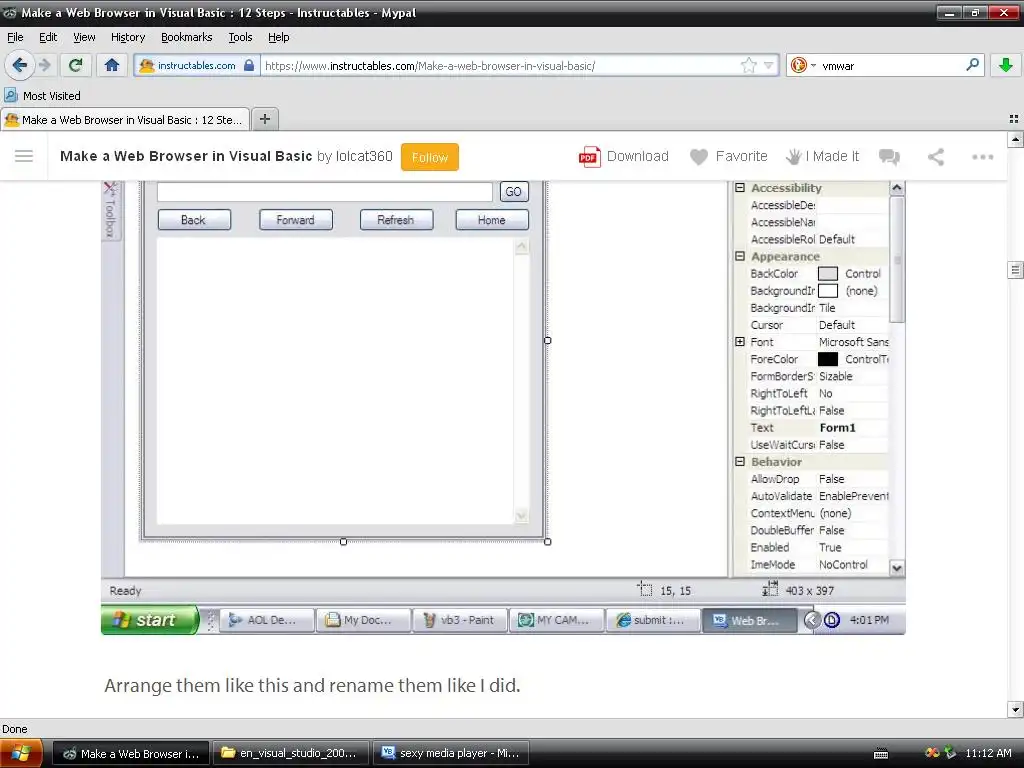Open the File menu

[x=15, y=37]
